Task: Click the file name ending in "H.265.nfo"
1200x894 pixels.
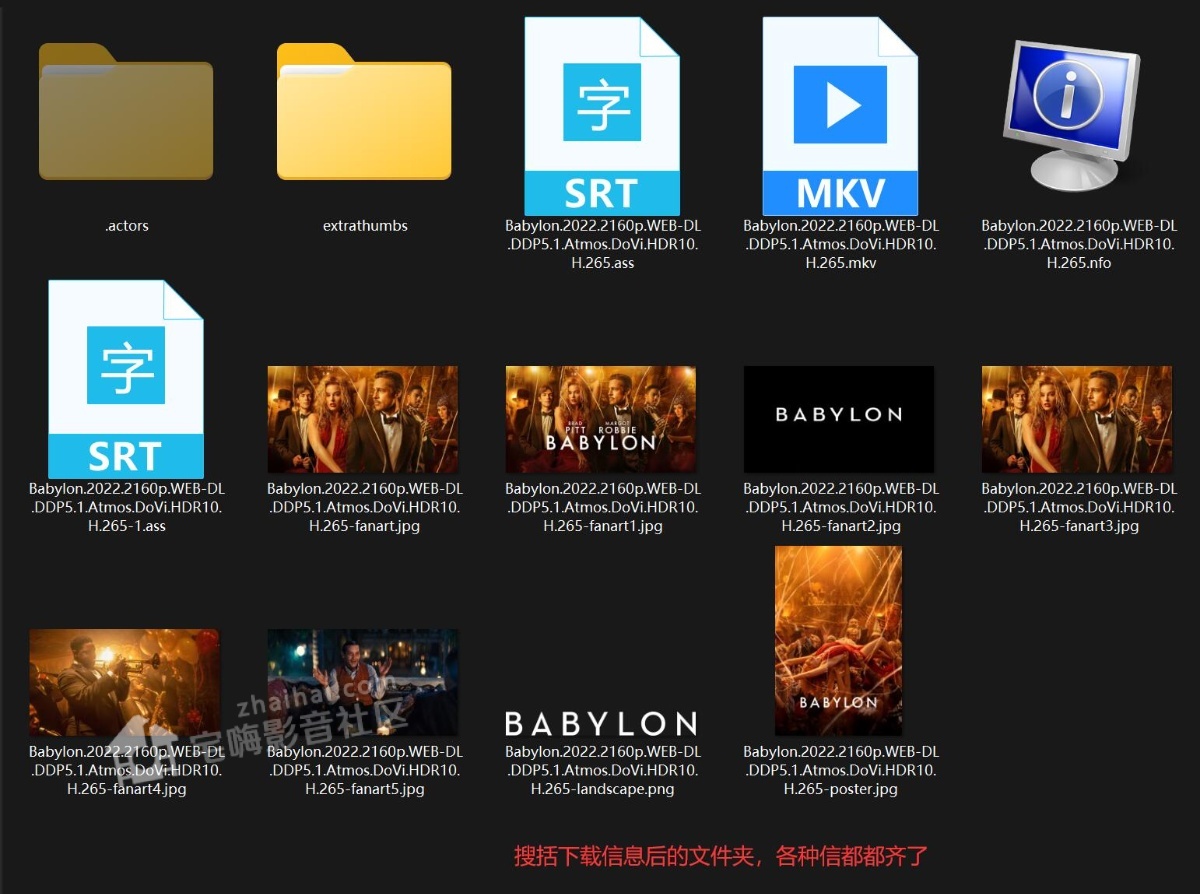Action: click(1079, 244)
